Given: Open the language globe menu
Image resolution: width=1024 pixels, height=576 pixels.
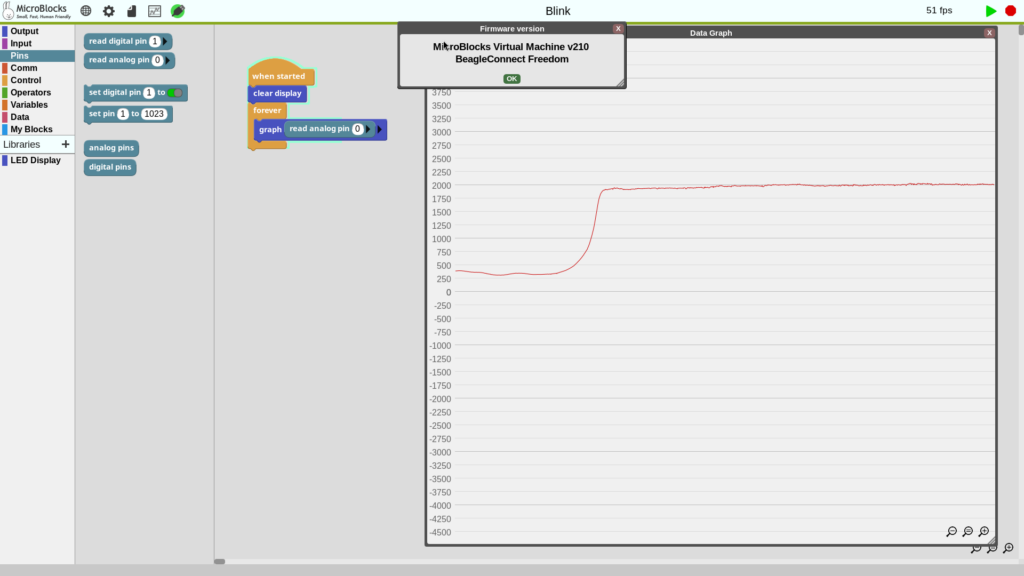Looking at the screenshot, I should tap(86, 11).
